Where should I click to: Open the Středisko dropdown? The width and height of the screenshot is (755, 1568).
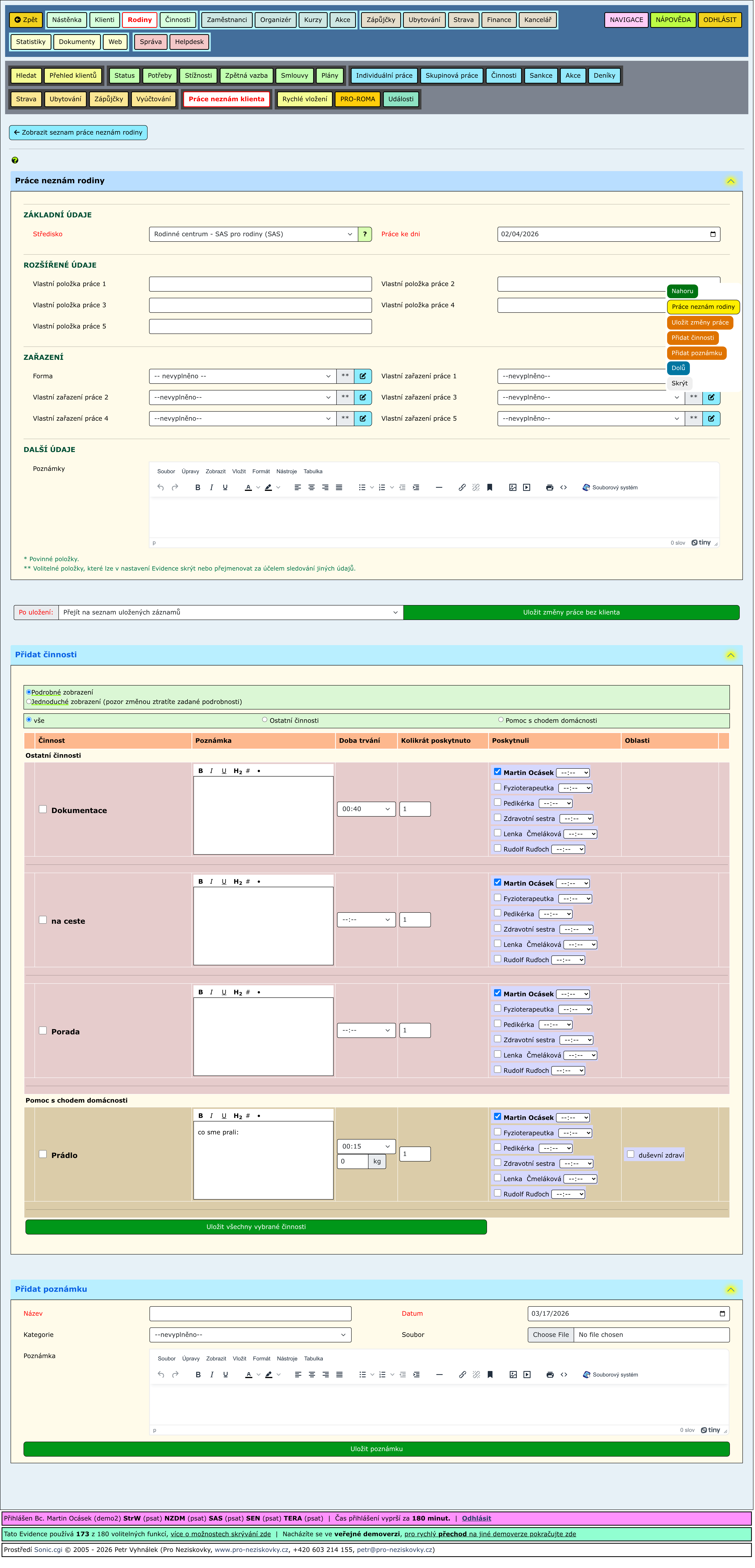click(253, 234)
